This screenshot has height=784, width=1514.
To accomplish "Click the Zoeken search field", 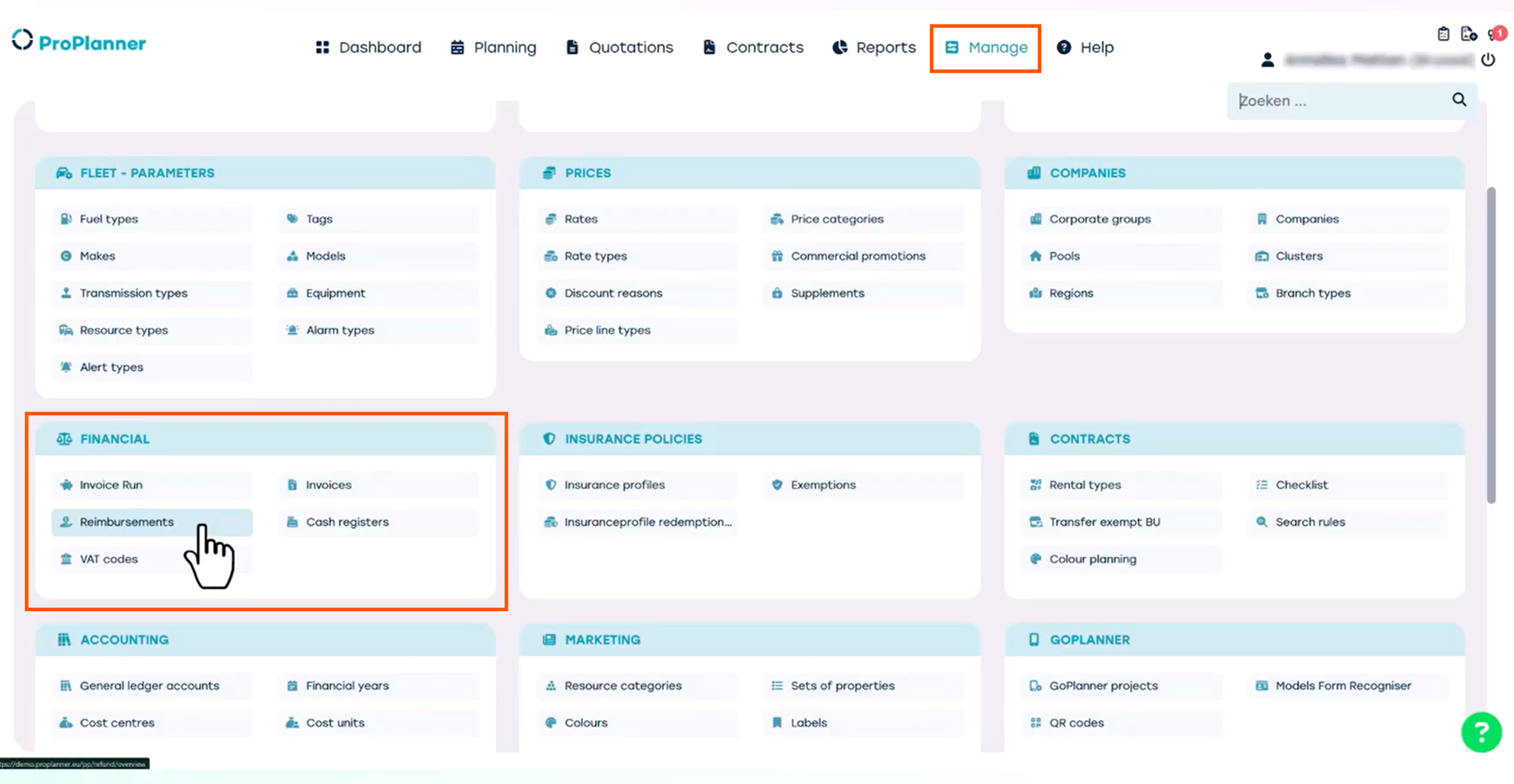I will 1335,101.
